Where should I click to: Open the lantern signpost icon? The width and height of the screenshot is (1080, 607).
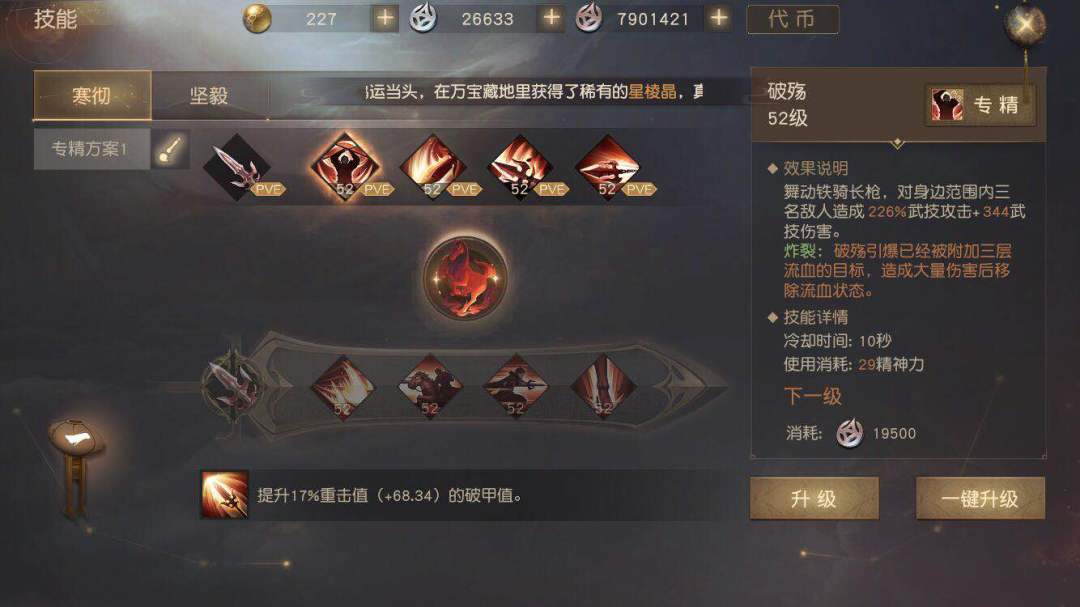(76, 466)
